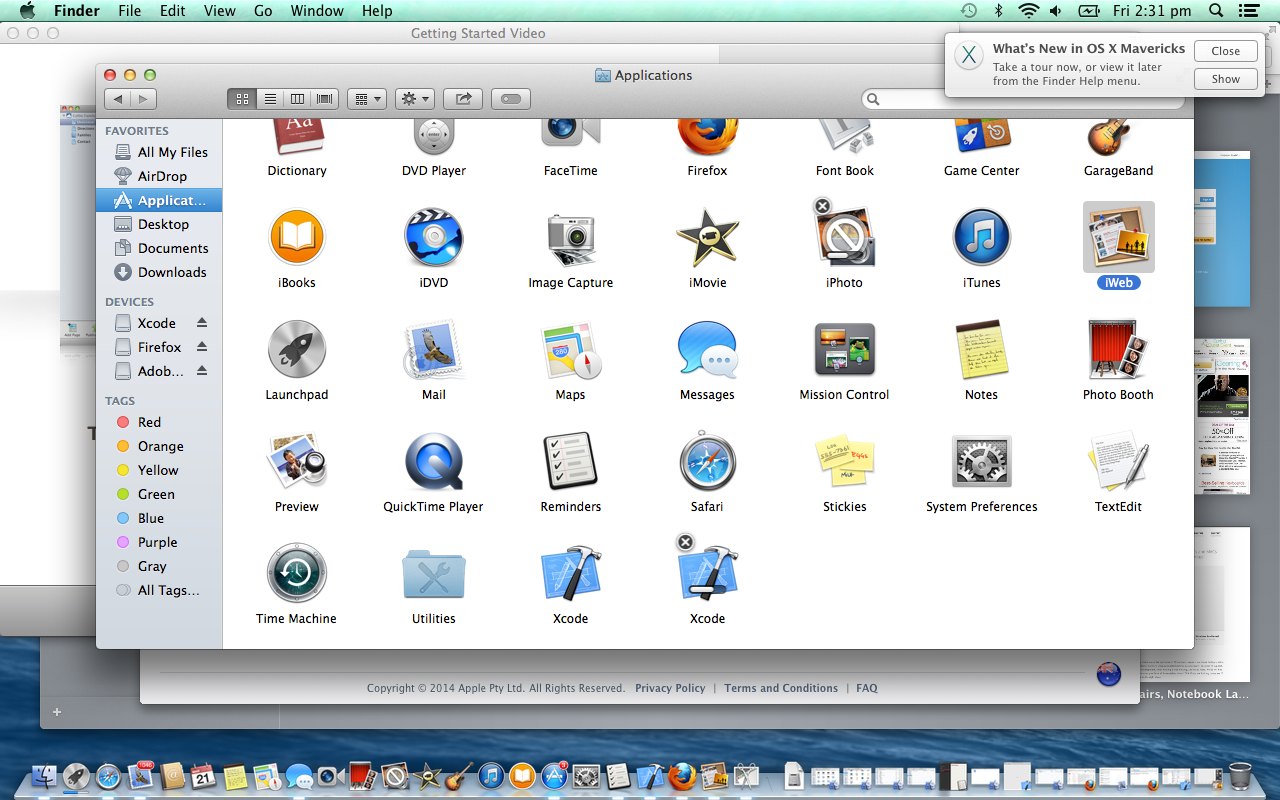
Task: Select the TextEdit application icon
Action: pyautogui.click(x=1118, y=461)
